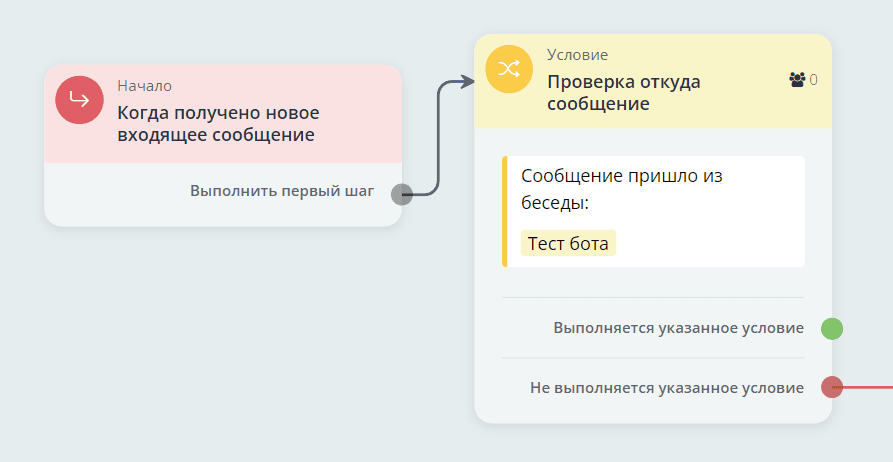Click the "Проверка откуда сообщение" title
The width and height of the screenshot is (893, 462).
point(625,92)
